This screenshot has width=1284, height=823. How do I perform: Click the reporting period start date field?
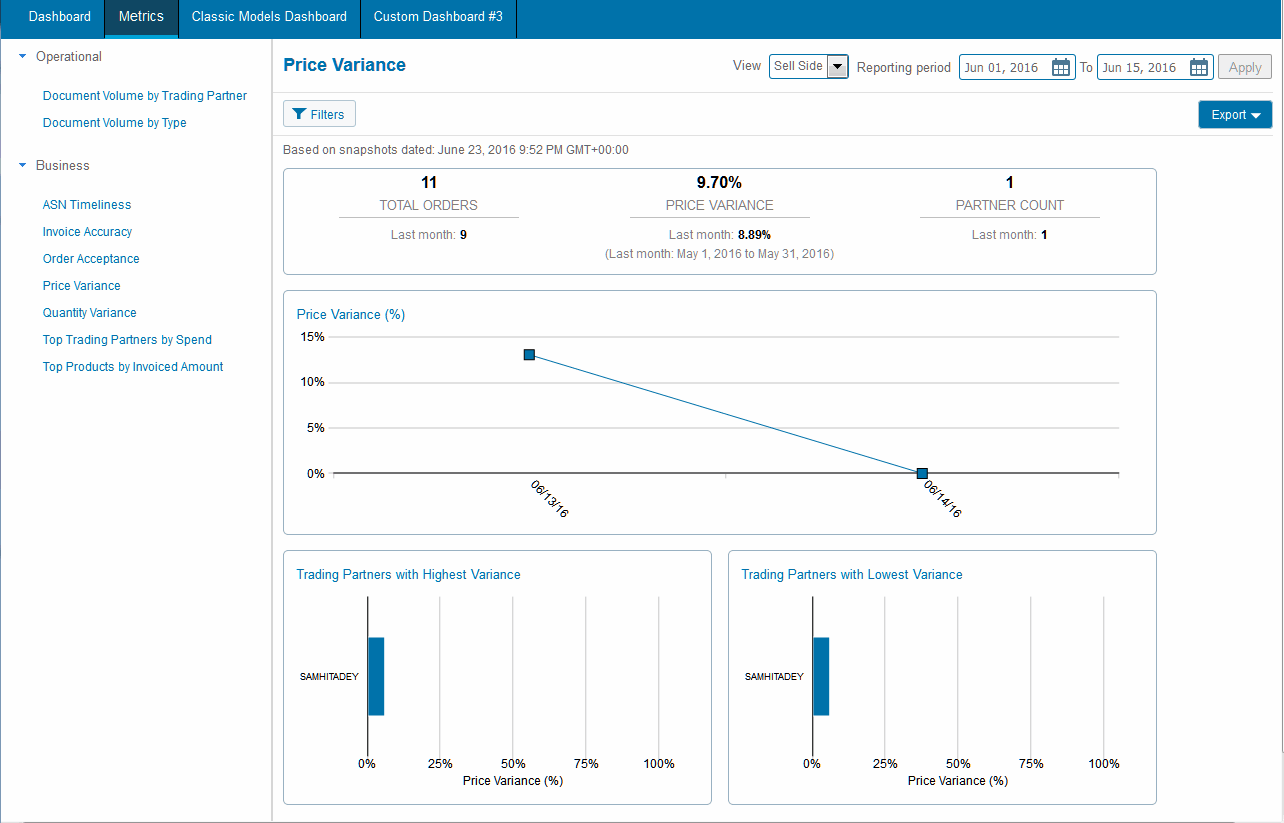click(x=1005, y=68)
